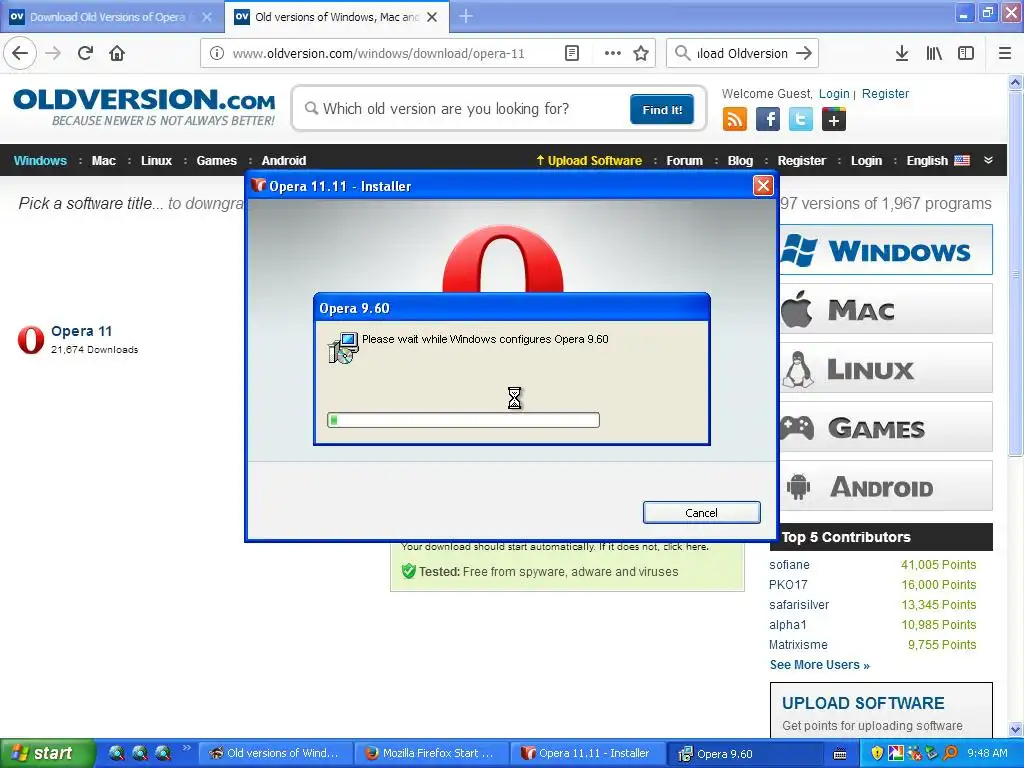Open the Blog nav link
Image resolution: width=1024 pixels, height=768 pixels.
(741, 161)
